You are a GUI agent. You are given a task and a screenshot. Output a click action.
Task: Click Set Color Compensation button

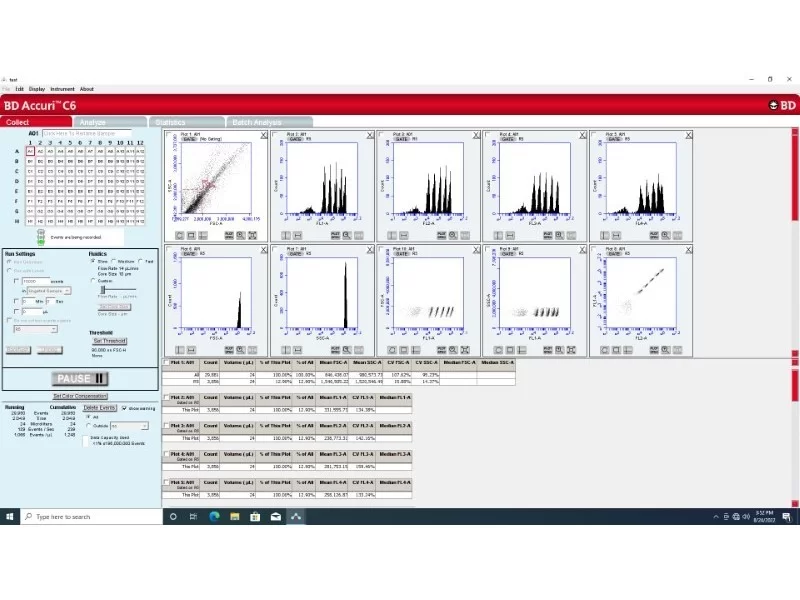tap(80, 396)
